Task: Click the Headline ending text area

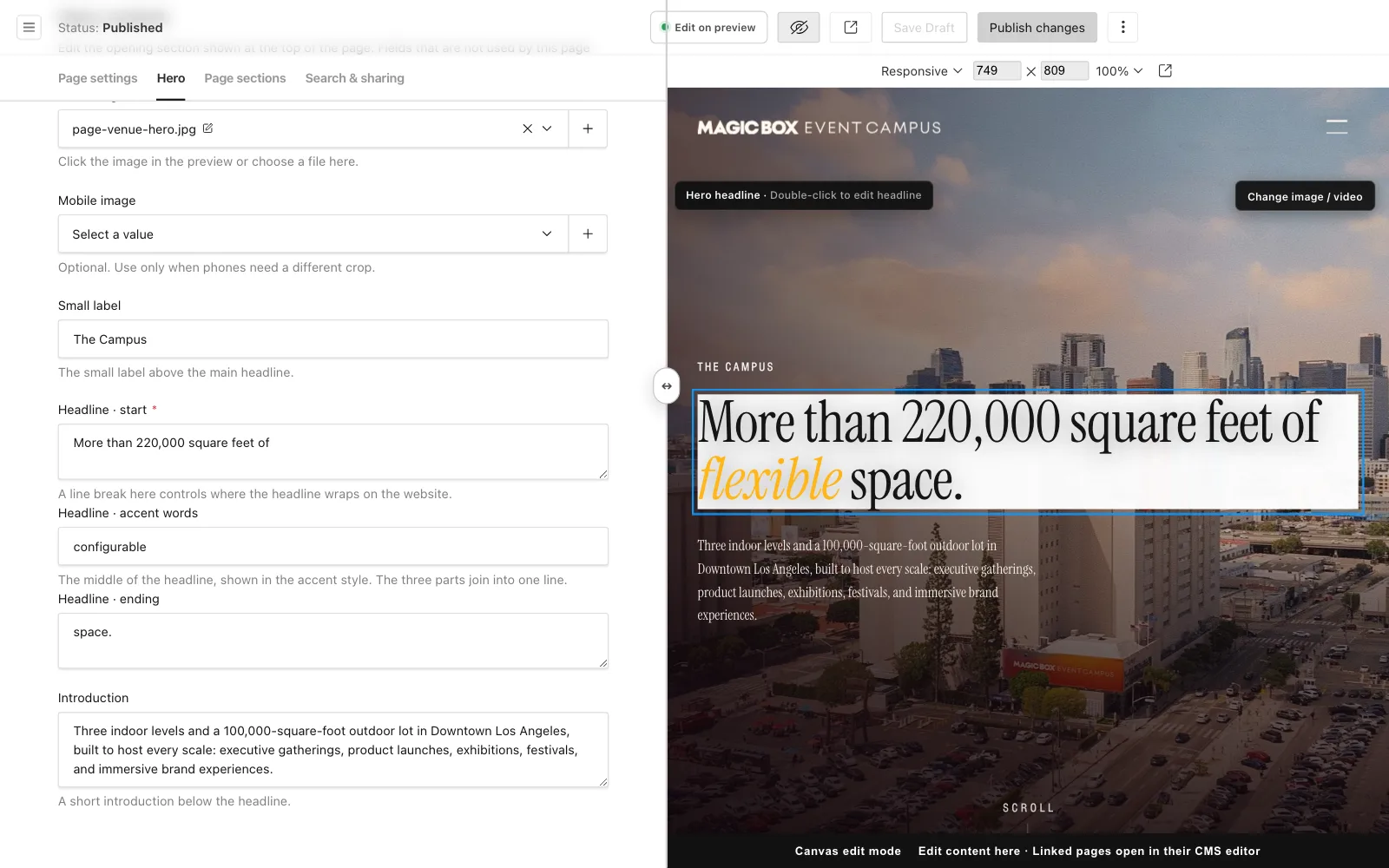Action: (x=333, y=641)
